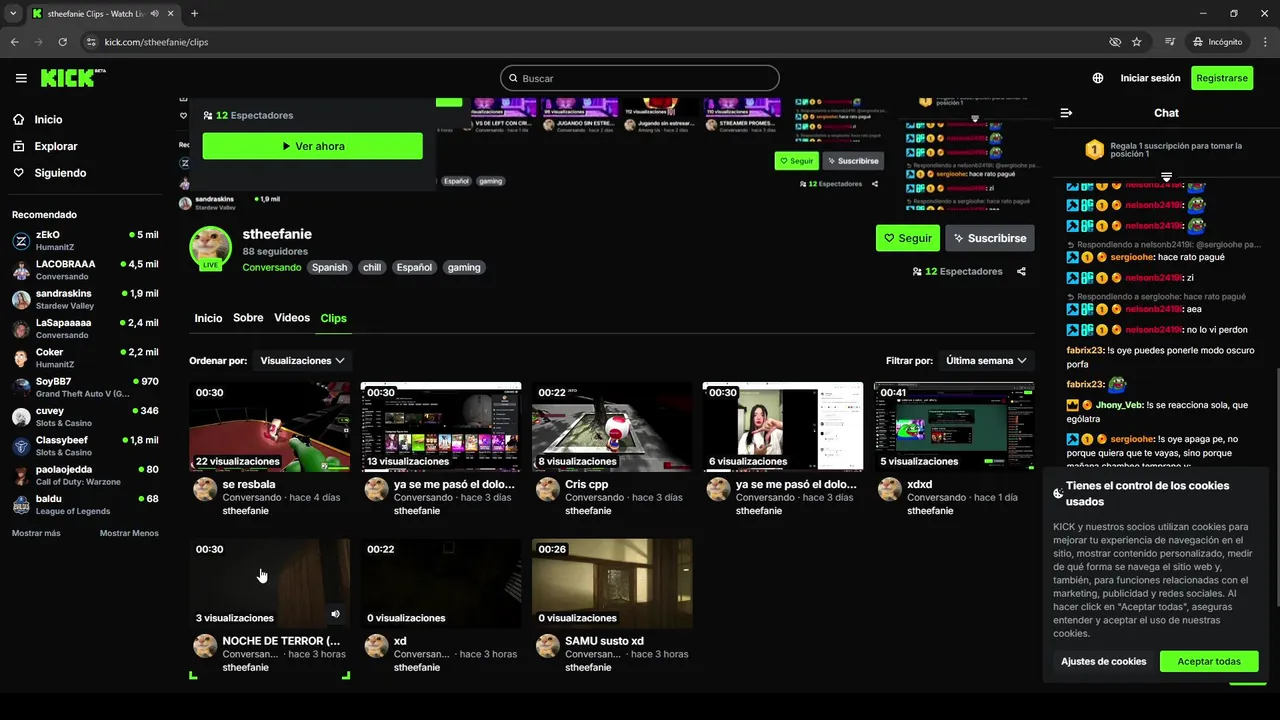Switch to the Inicio channel tab

(x=208, y=318)
